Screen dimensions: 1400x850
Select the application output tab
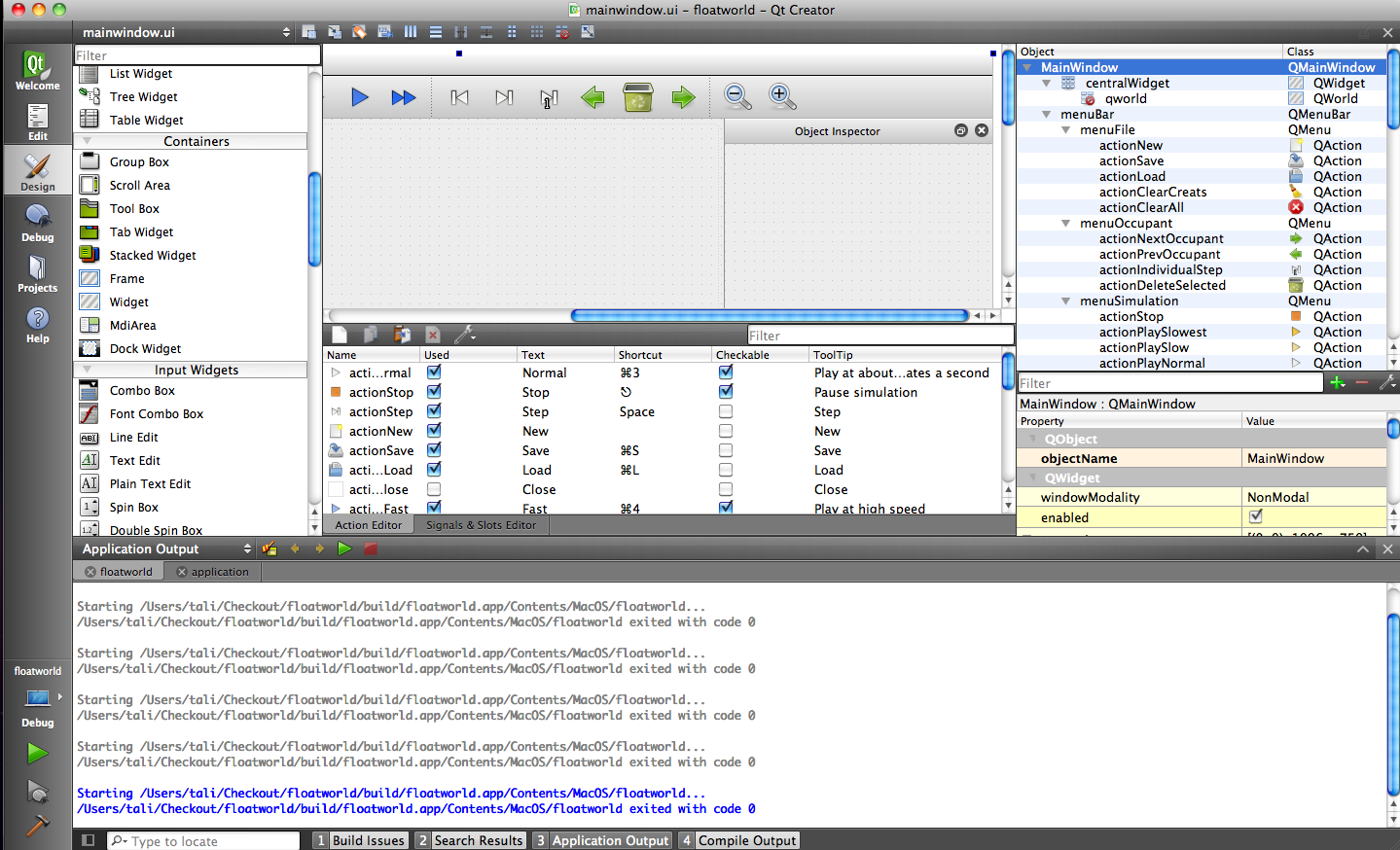213,572
